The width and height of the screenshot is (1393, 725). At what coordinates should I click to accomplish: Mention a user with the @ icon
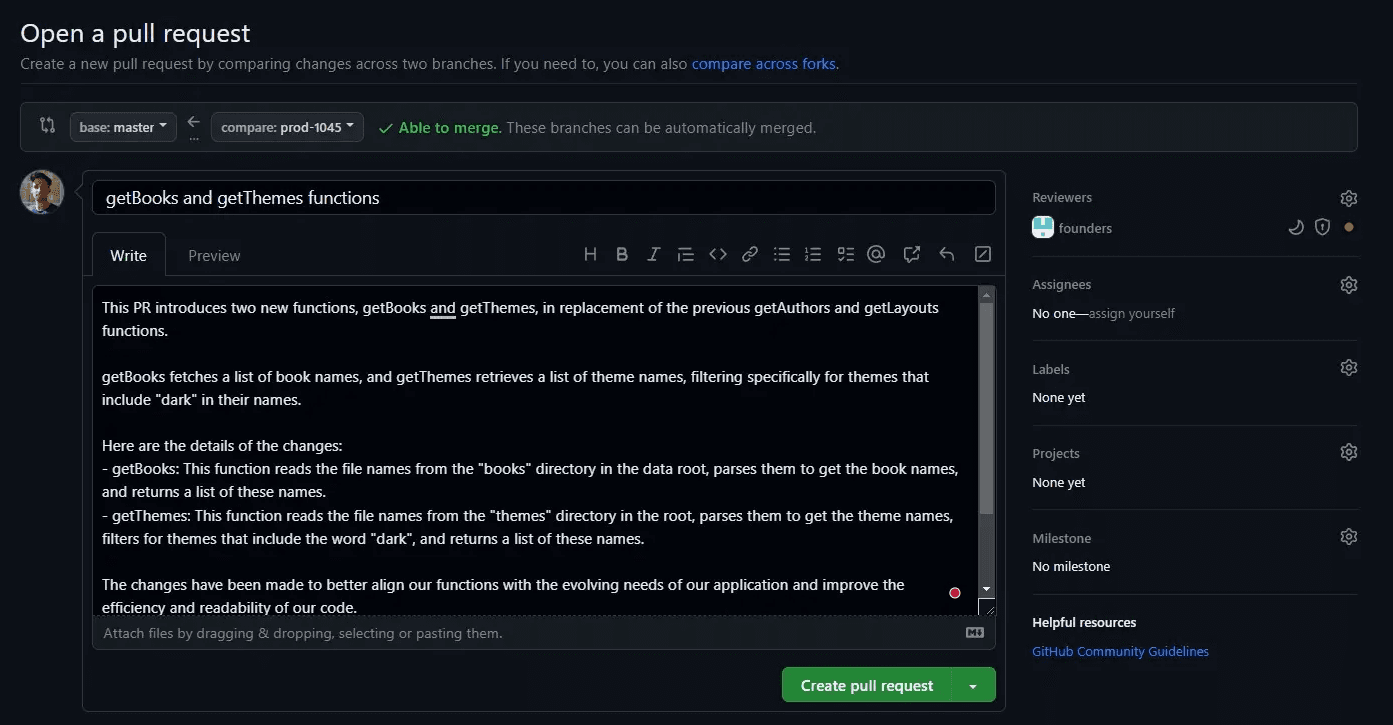coord(876,255)
